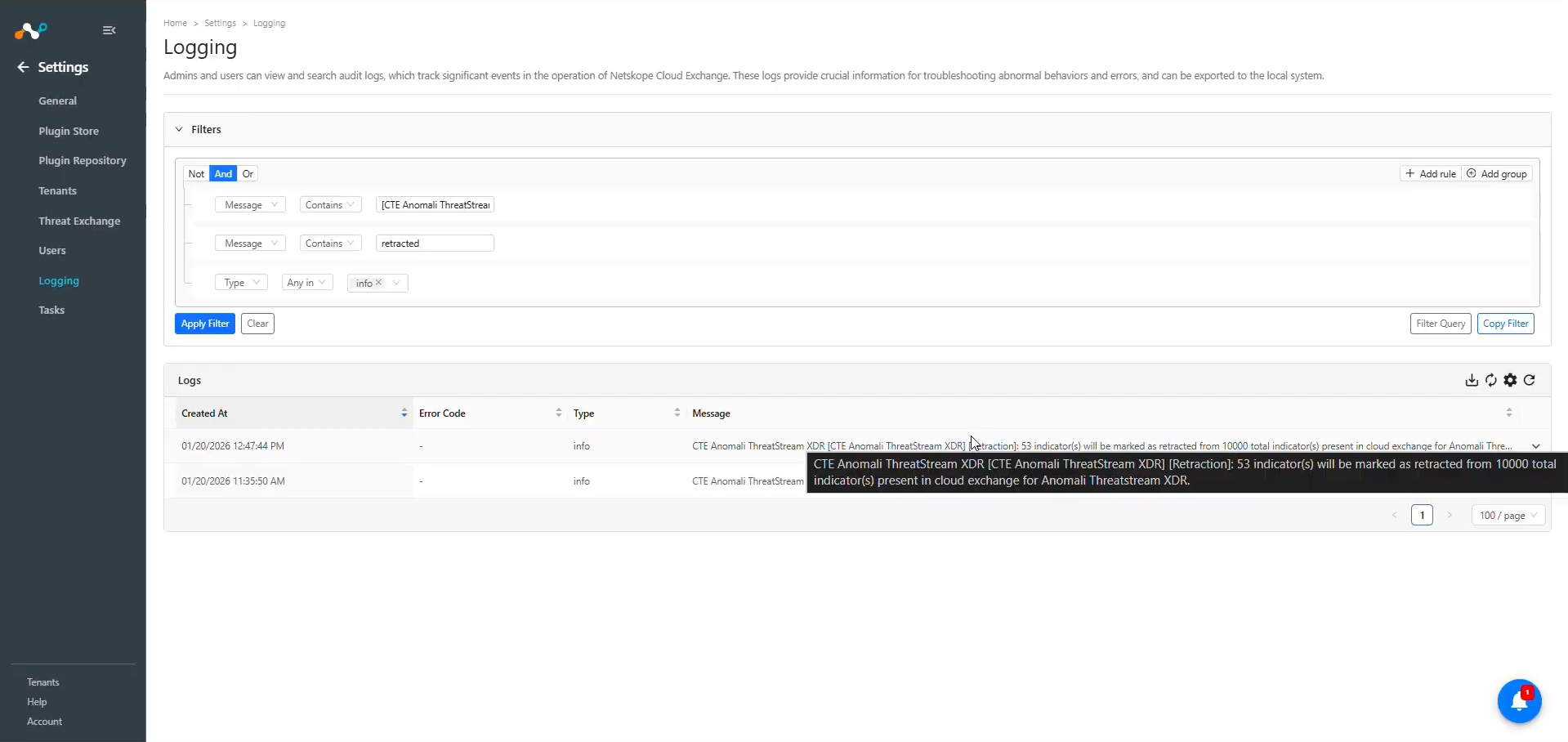
Task: Click the first row's log message
Action: point(1102,446)
